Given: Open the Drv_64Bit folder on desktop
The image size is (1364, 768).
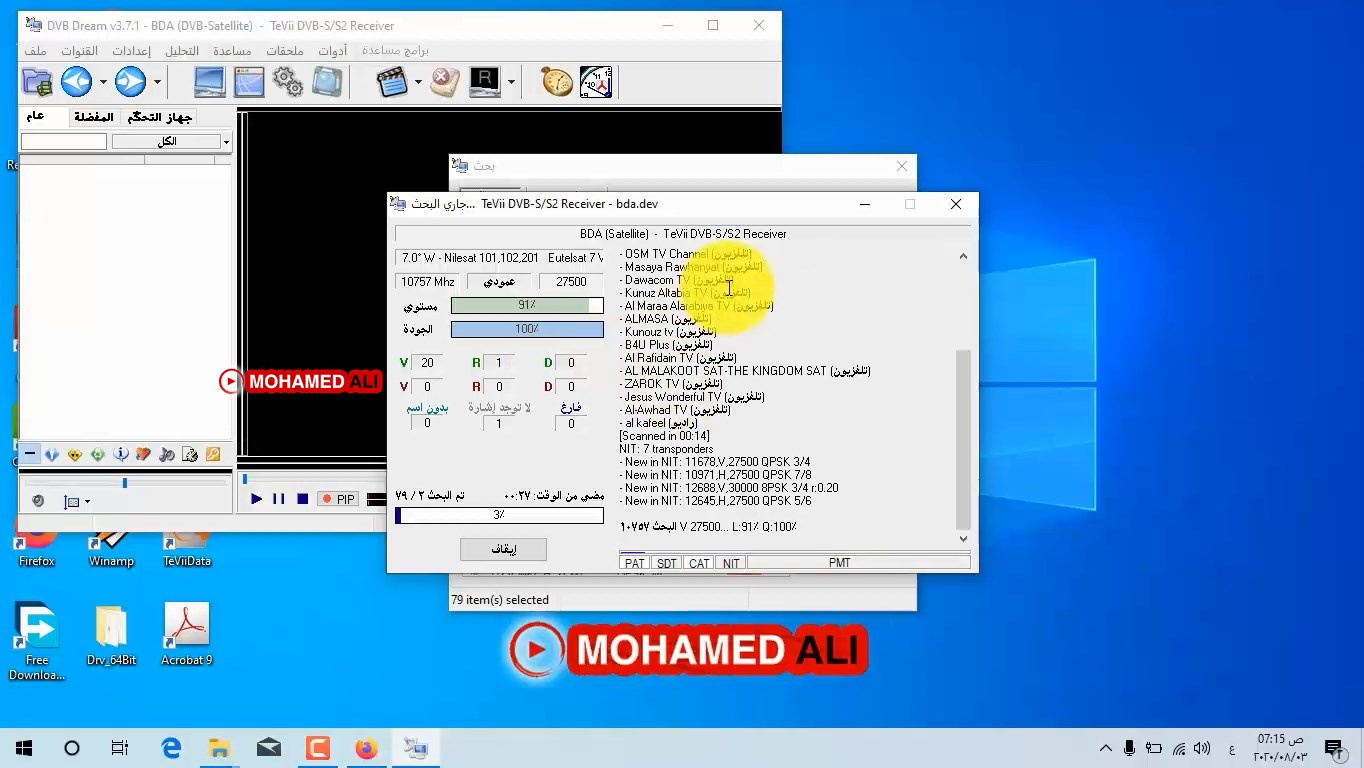Looking at the screenshot, I should (x=111, y=633).
